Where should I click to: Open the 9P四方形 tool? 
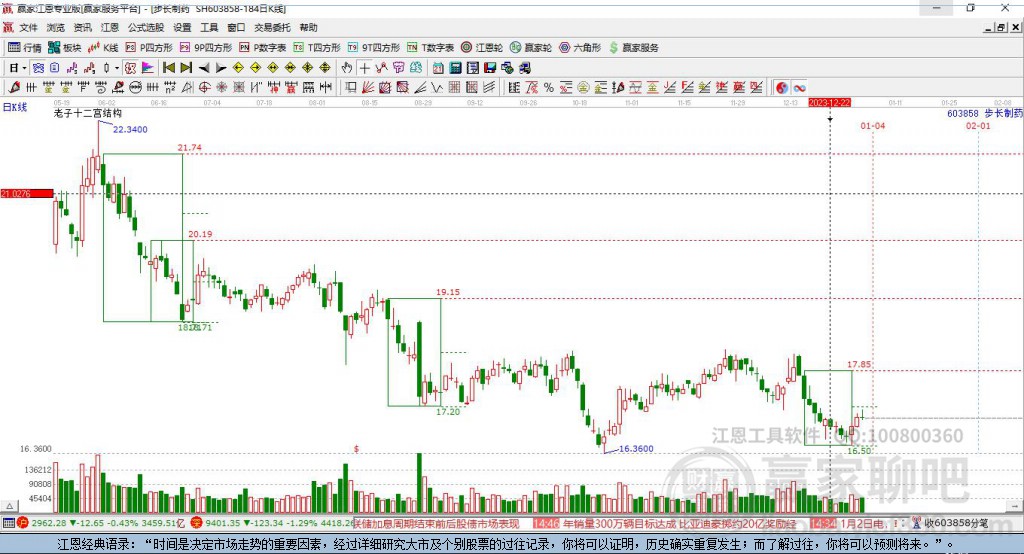[206, 48]
